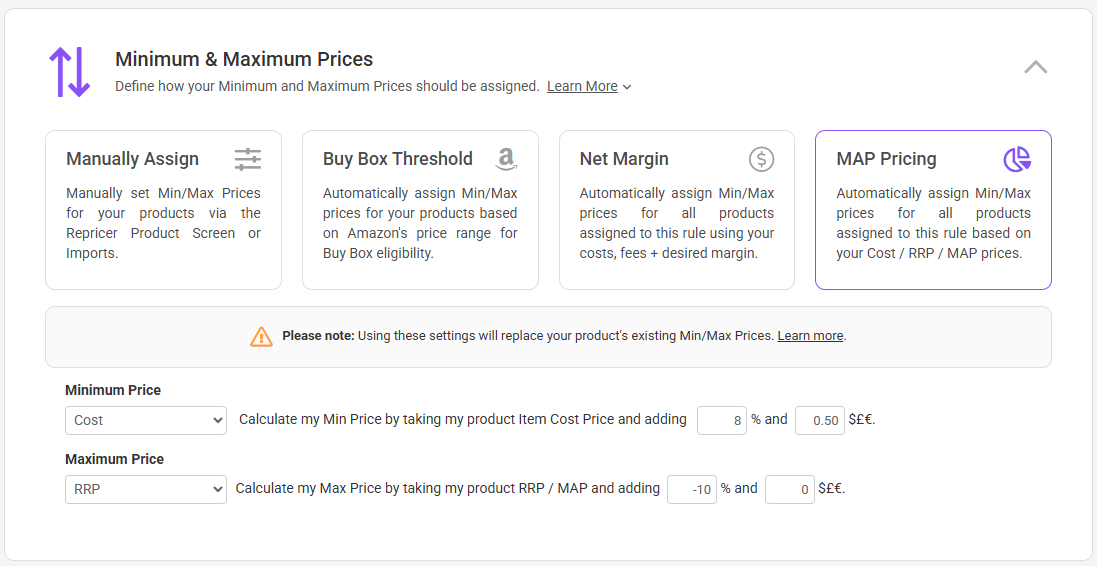The image size is (1097, 566).
Task: Click the Min Price percentage field
Action: tap(722, 420)
